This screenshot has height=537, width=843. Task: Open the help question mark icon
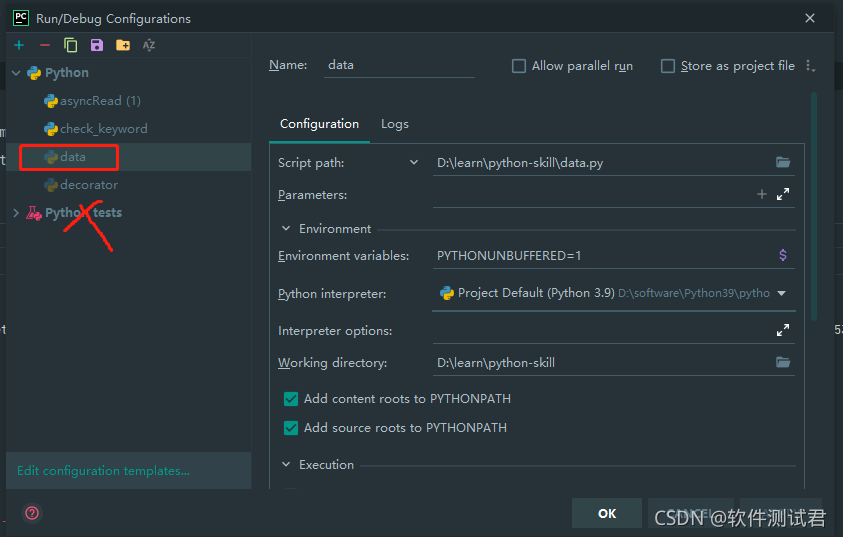tap(32, 513)
